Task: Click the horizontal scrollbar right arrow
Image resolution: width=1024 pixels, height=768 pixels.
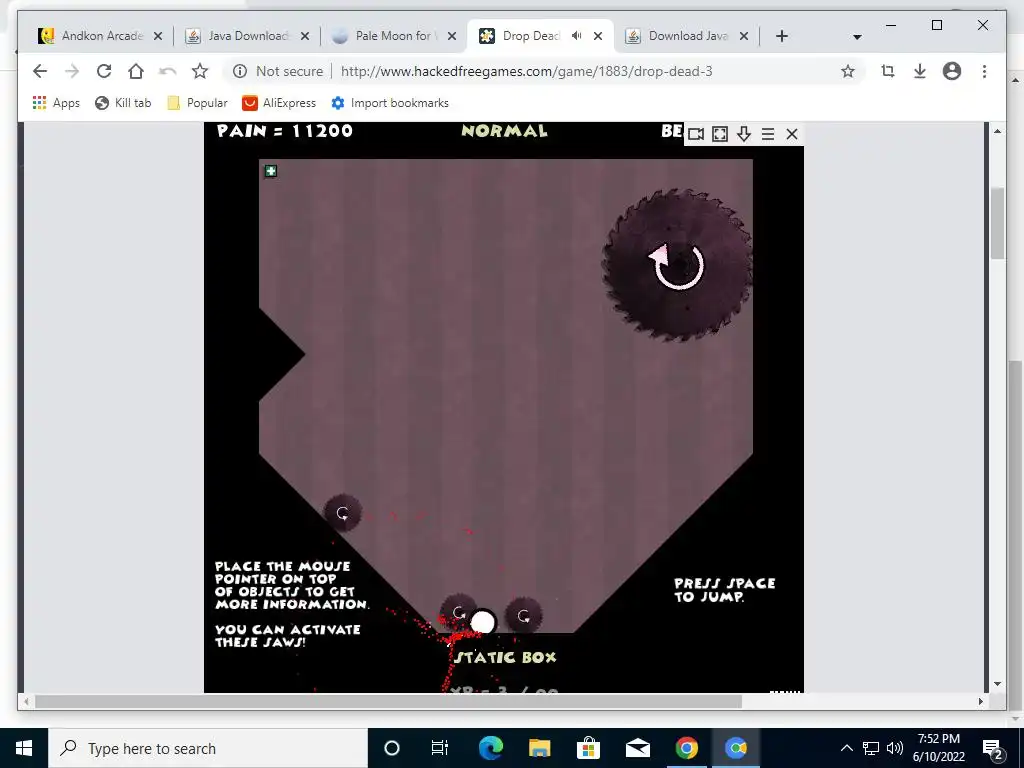Action: tap(980, 701)
